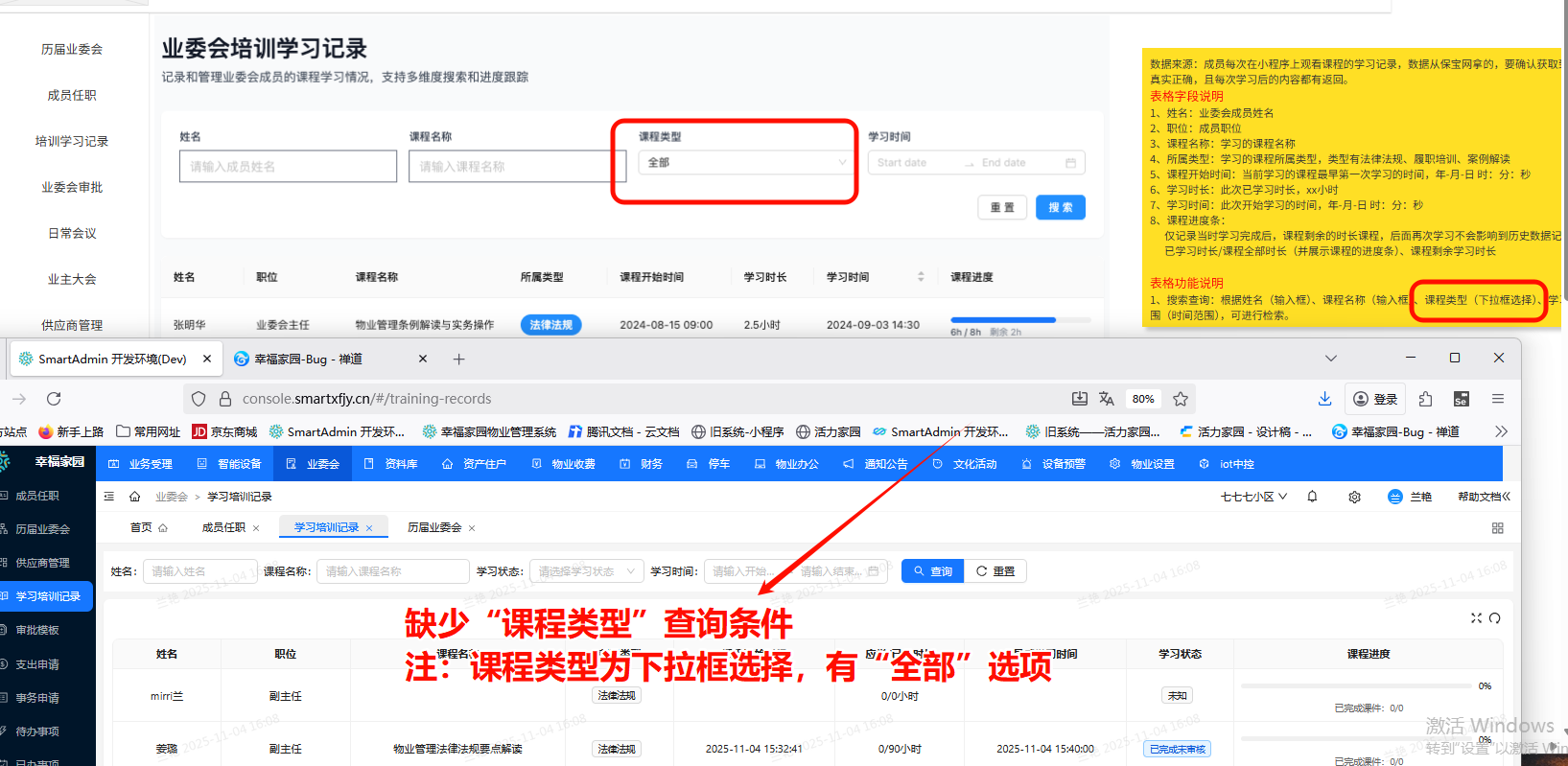Click the refresh icon above the table
1568x766 pixels.
1494,618
